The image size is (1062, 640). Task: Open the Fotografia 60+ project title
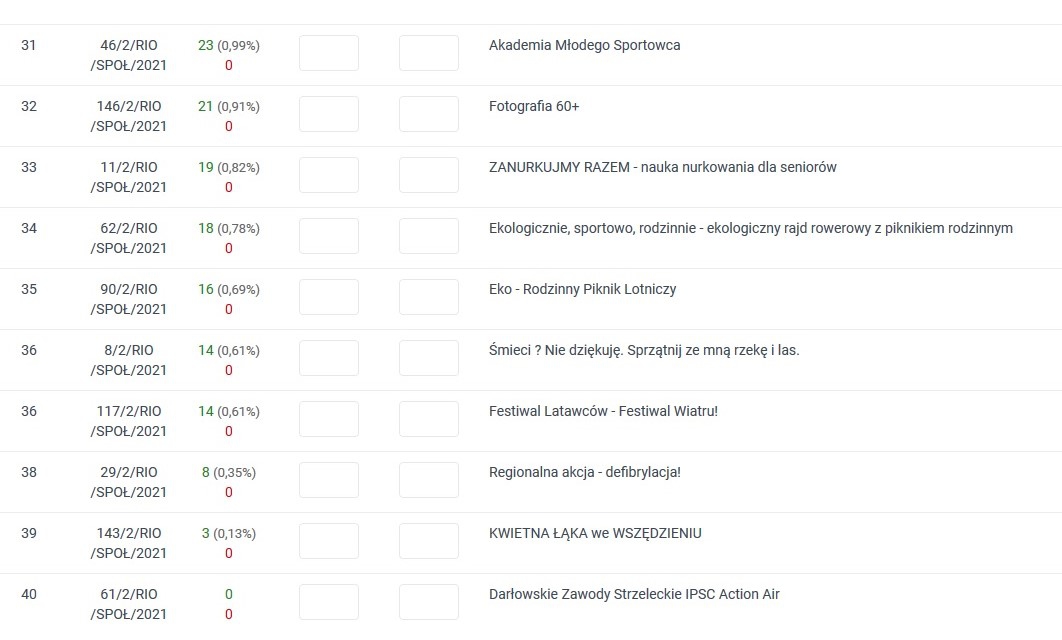[534, 106]
